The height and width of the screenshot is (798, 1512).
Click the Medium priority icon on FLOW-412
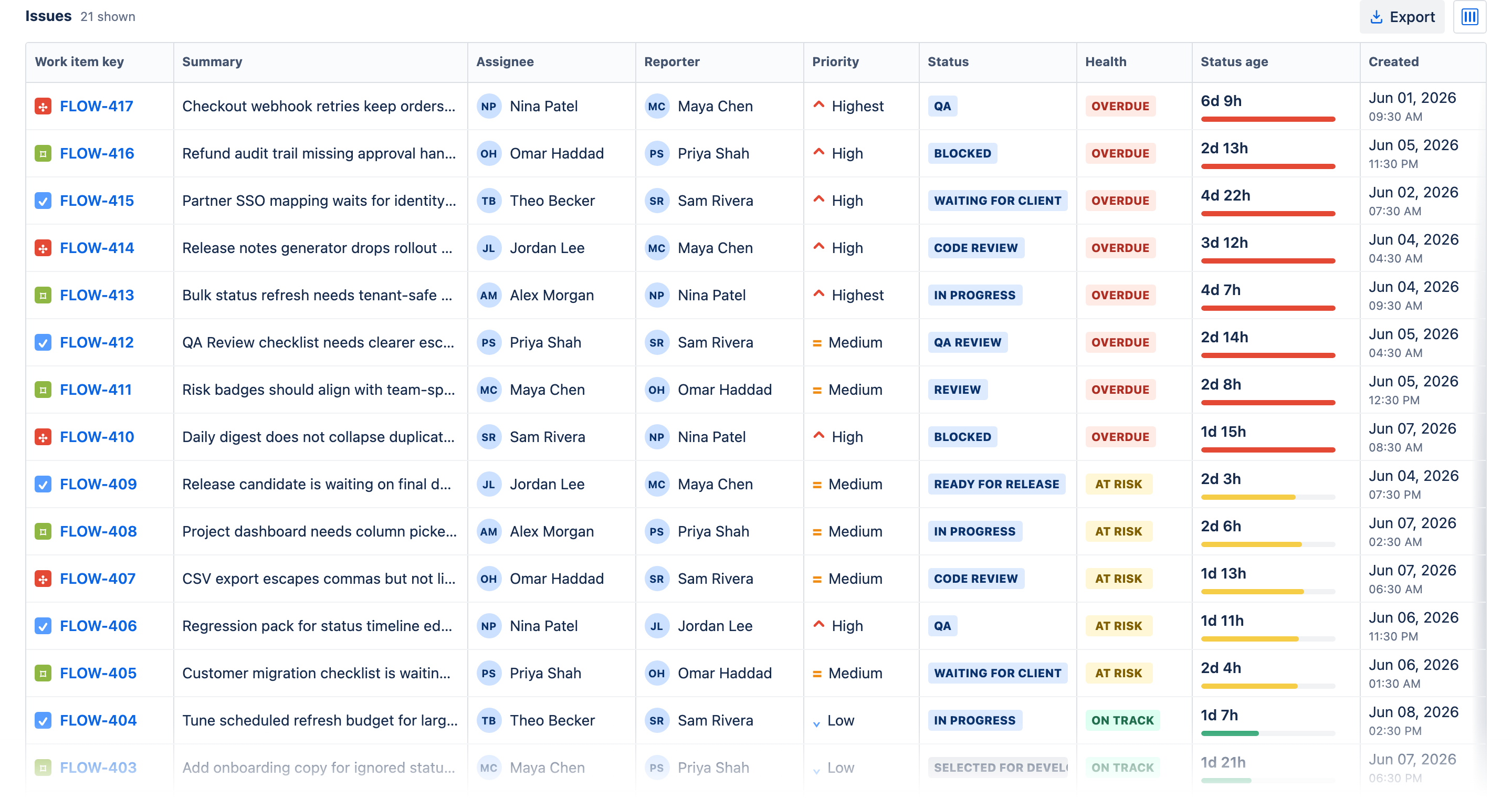pos(816,343)
